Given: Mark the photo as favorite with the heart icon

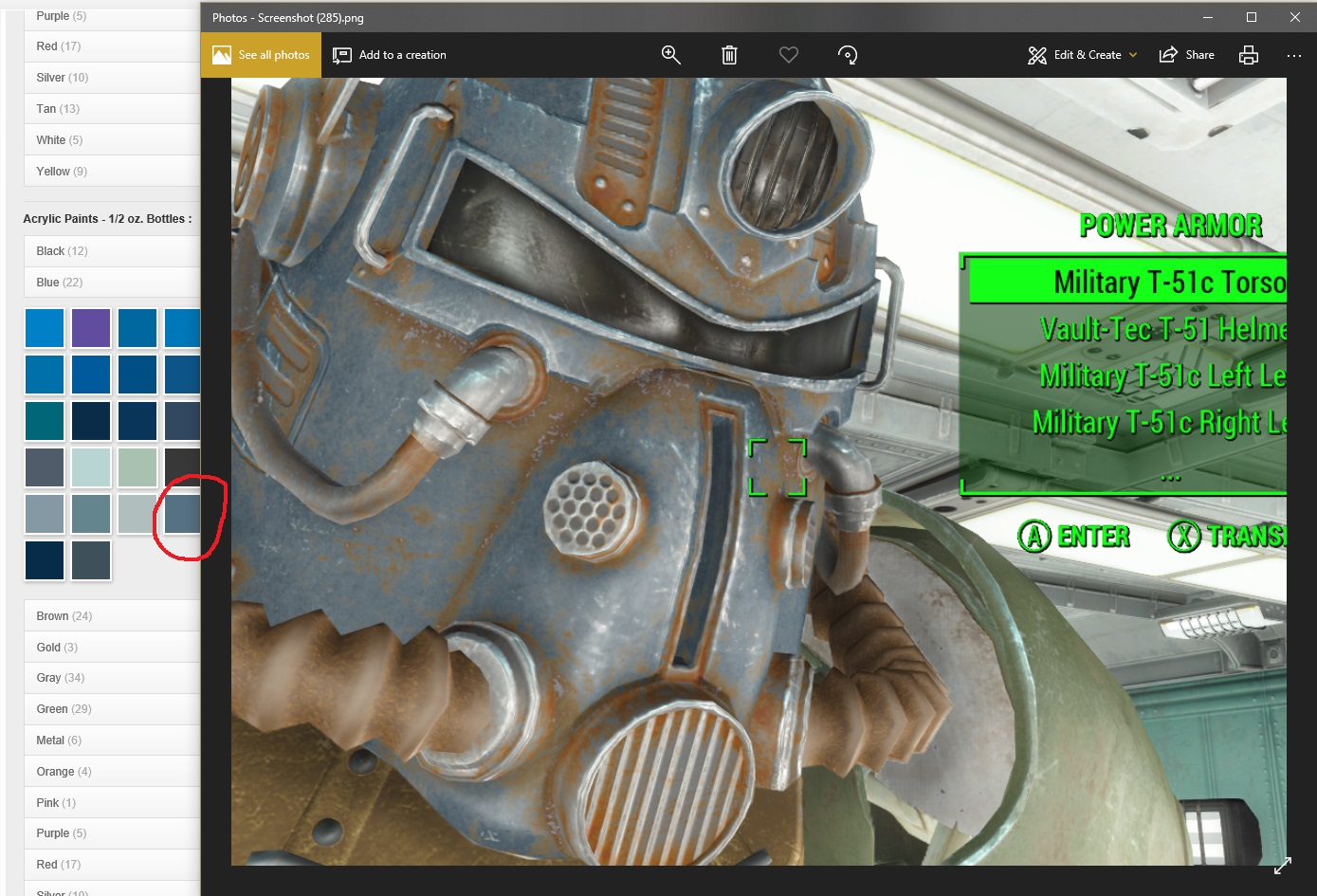Looking at the screenshot, I should 788,55.
